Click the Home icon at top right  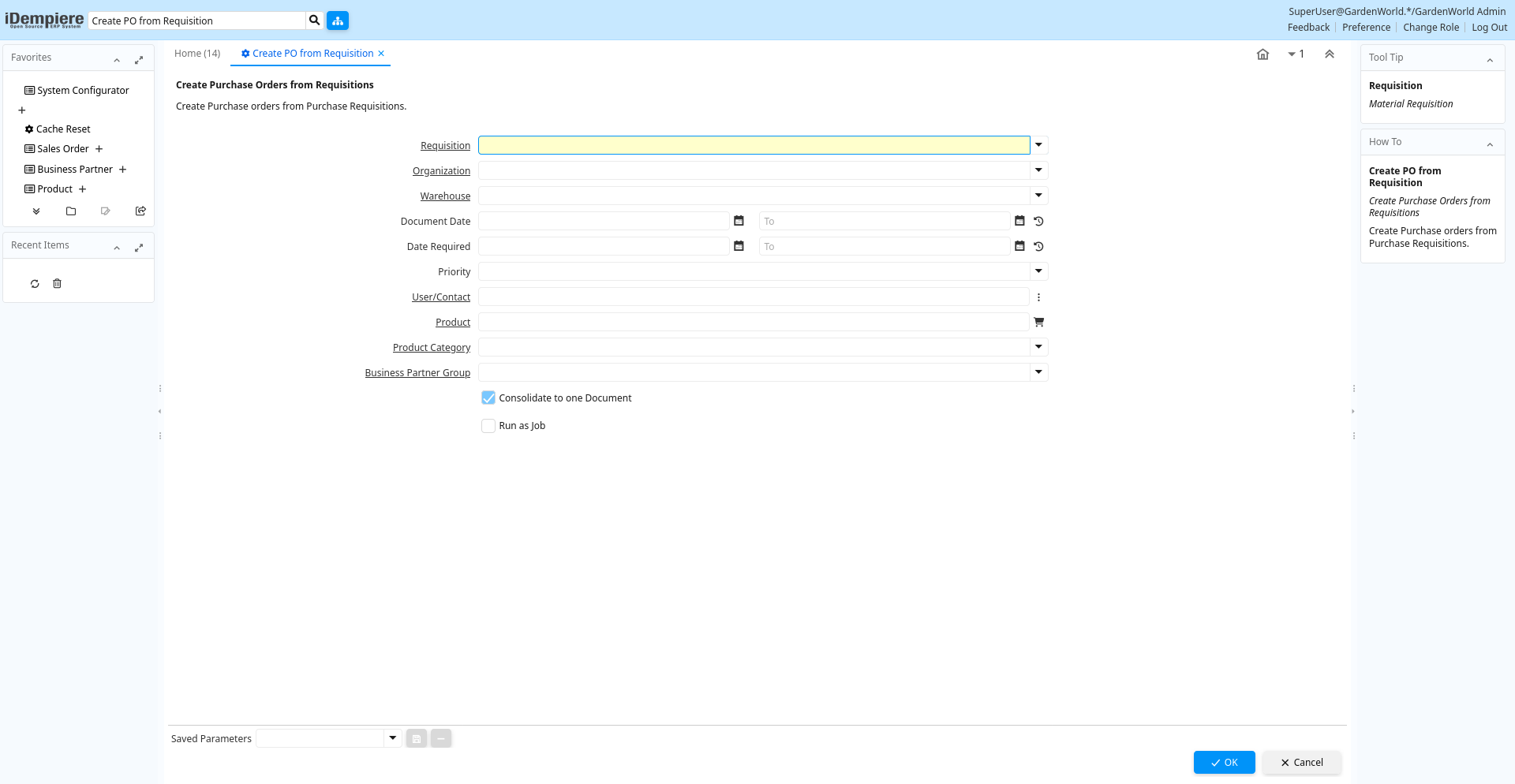click(x=1262, y=54)
